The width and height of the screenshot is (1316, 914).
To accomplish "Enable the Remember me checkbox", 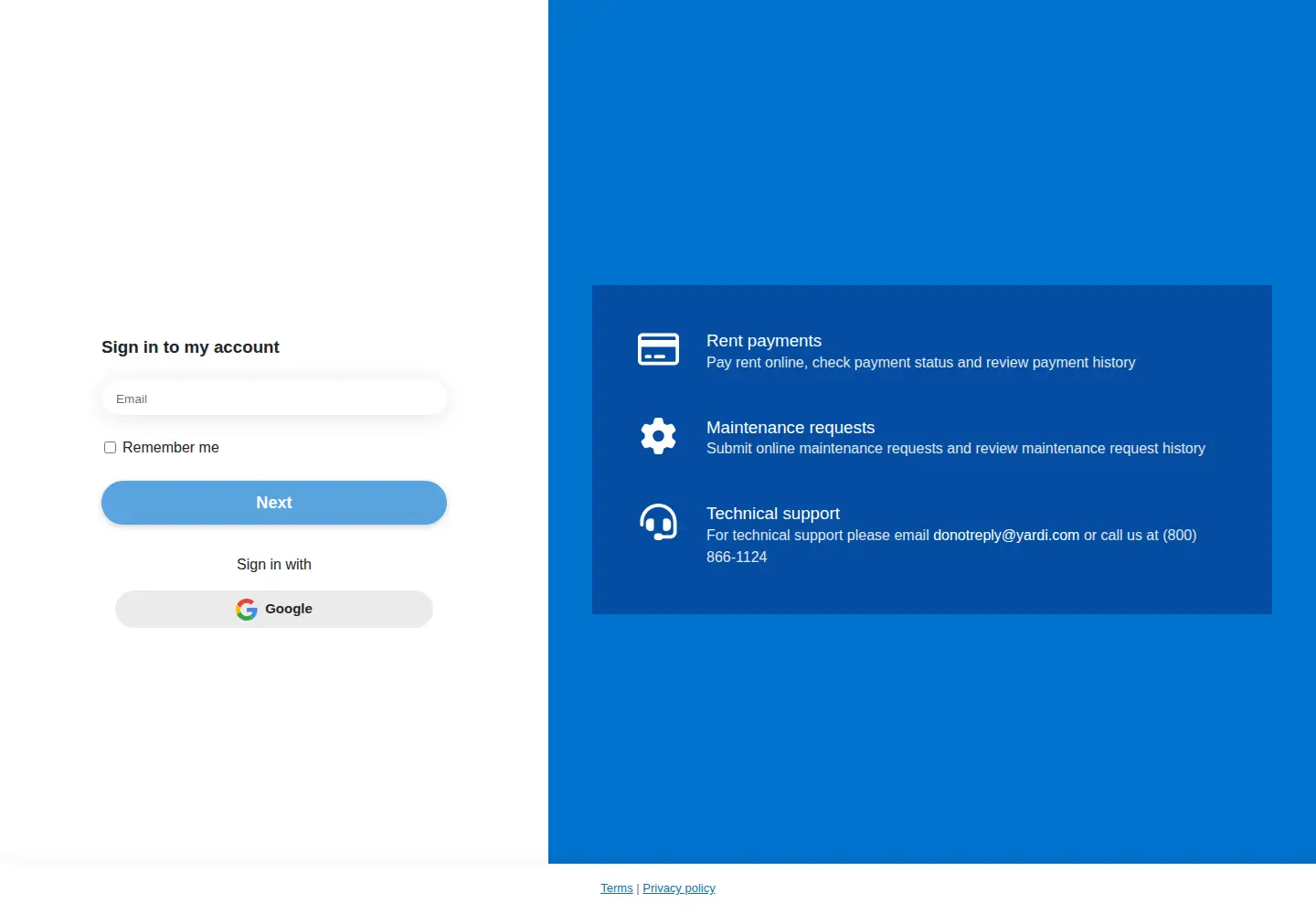I will [110, 448].
